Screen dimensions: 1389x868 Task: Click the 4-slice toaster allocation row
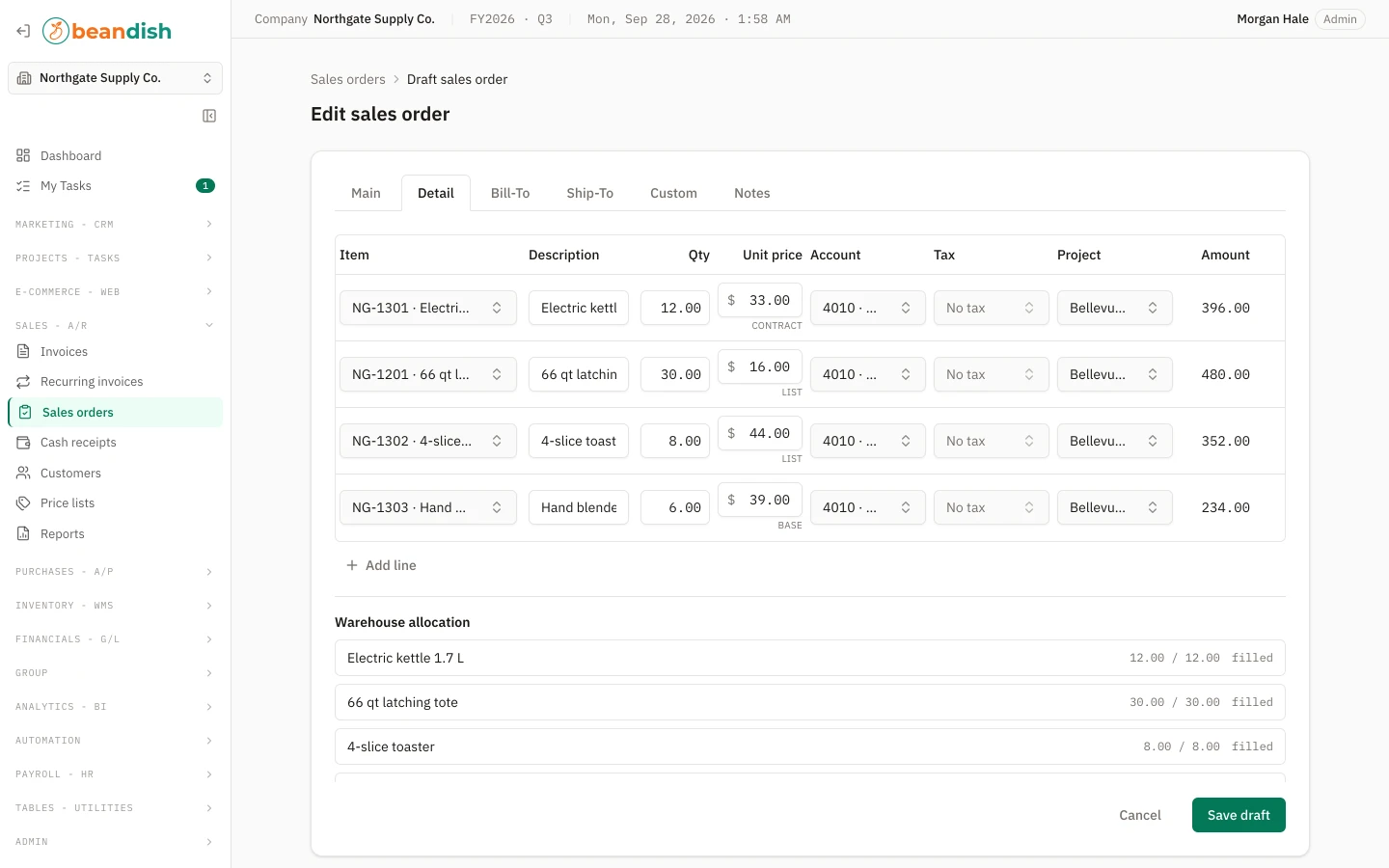coord(810,746)
